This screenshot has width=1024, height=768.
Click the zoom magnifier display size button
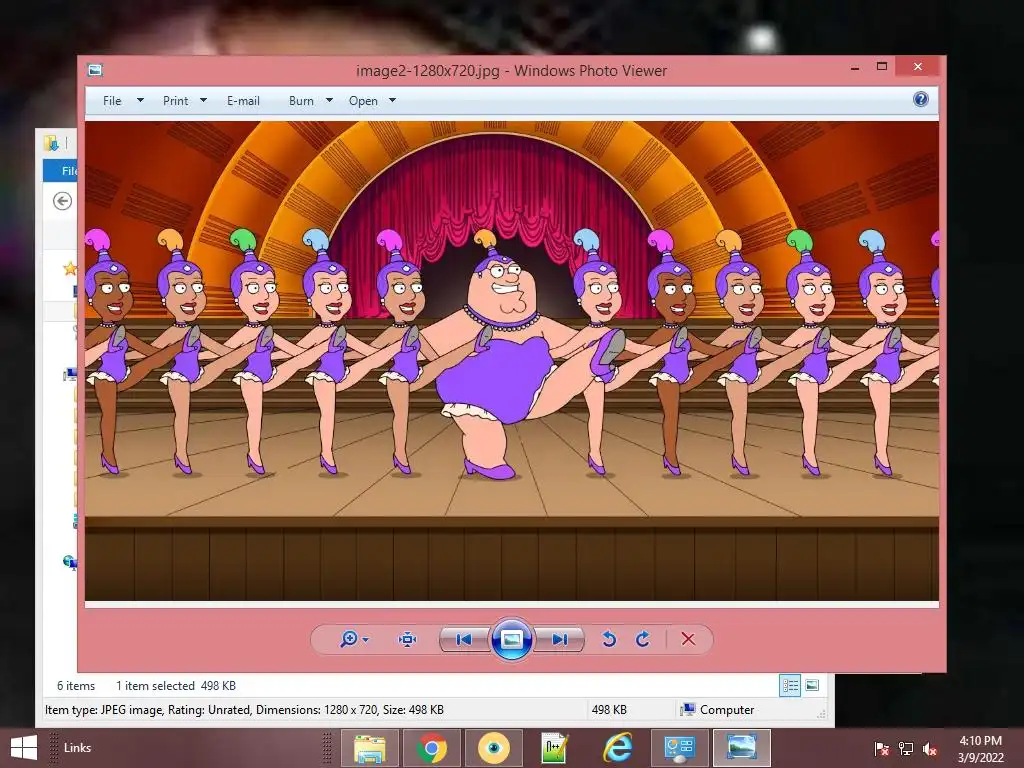click(349, 639)
